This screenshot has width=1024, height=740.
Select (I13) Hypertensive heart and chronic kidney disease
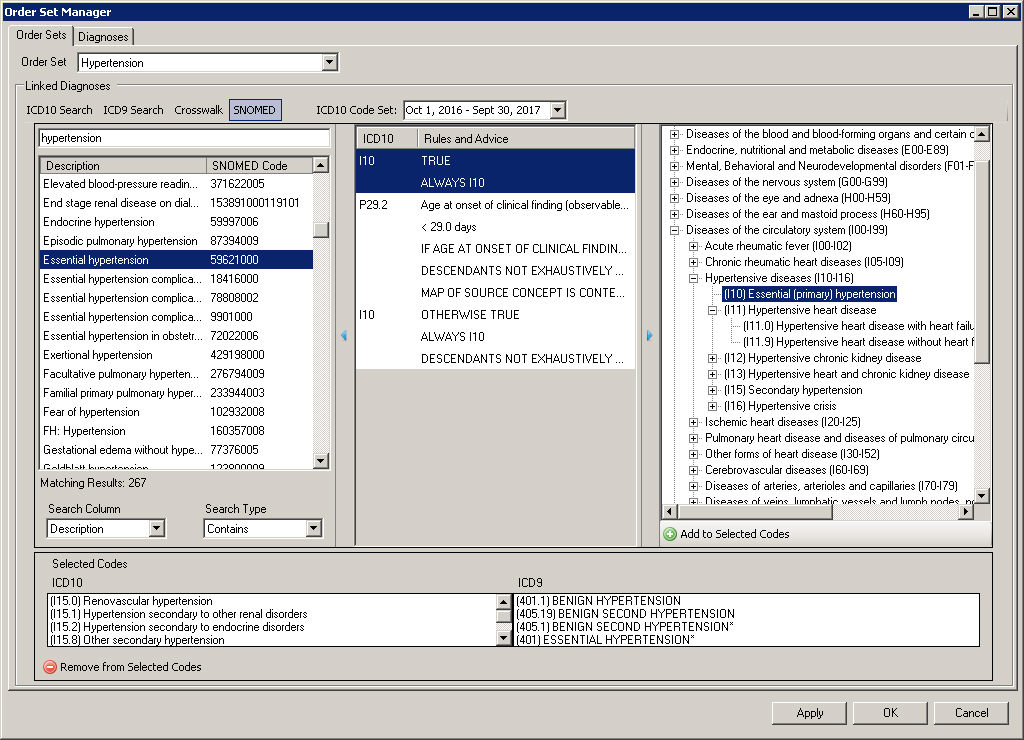point(846,374)
